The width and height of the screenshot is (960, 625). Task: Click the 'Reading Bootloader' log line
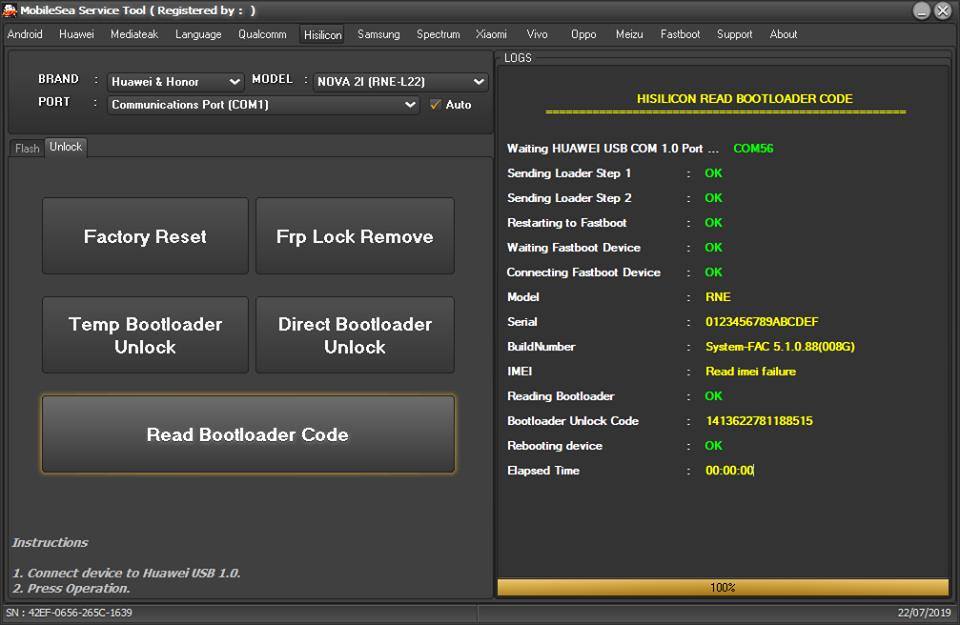(615, 396)
